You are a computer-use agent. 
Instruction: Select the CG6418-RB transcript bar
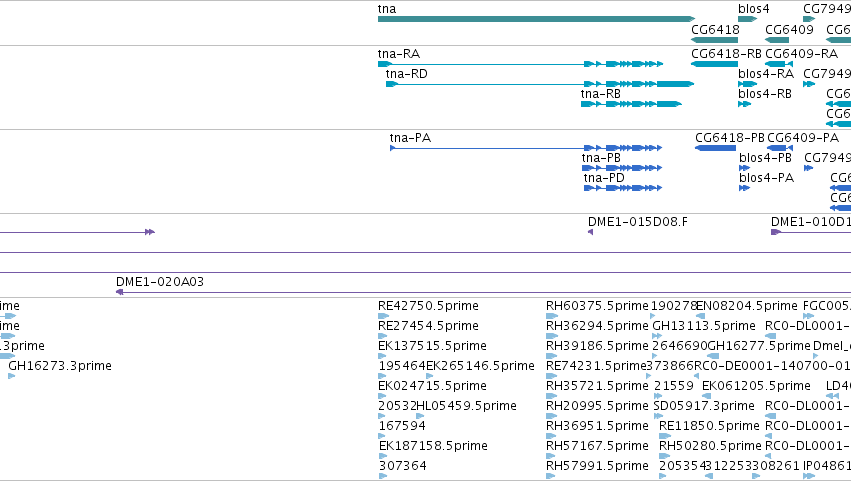pyautogui.click(x=714, y=64)
